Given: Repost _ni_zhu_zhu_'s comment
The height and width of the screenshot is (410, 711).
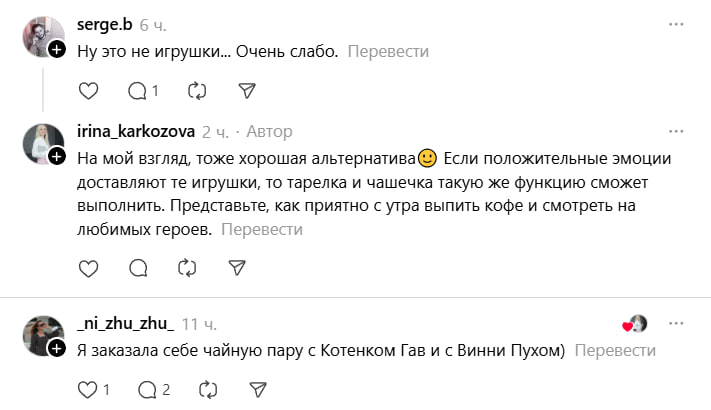Looking at the screenshot, I should point(207,388).
